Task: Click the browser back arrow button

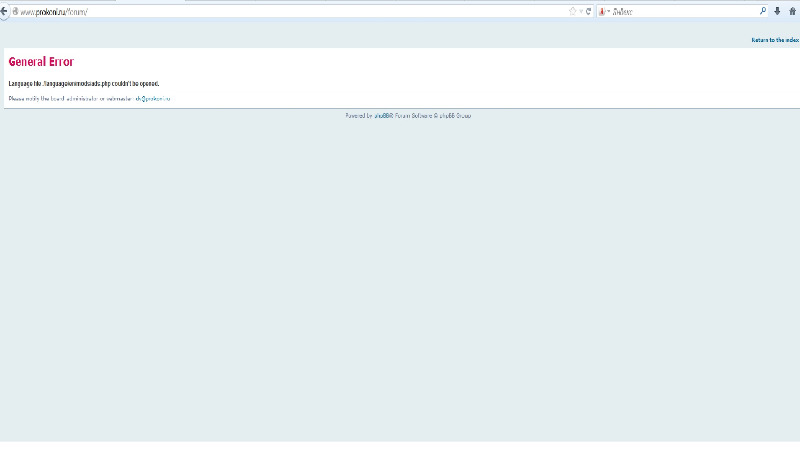Action: 4,11
